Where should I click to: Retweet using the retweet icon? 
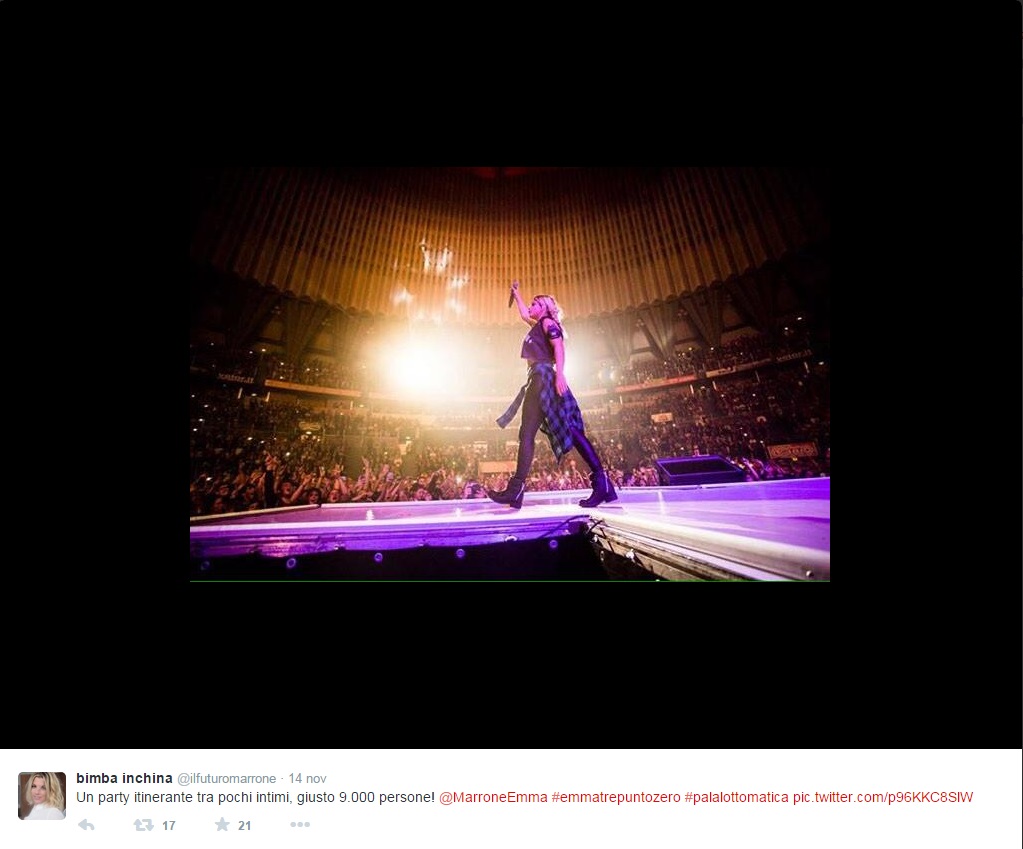tap(143, 825)
